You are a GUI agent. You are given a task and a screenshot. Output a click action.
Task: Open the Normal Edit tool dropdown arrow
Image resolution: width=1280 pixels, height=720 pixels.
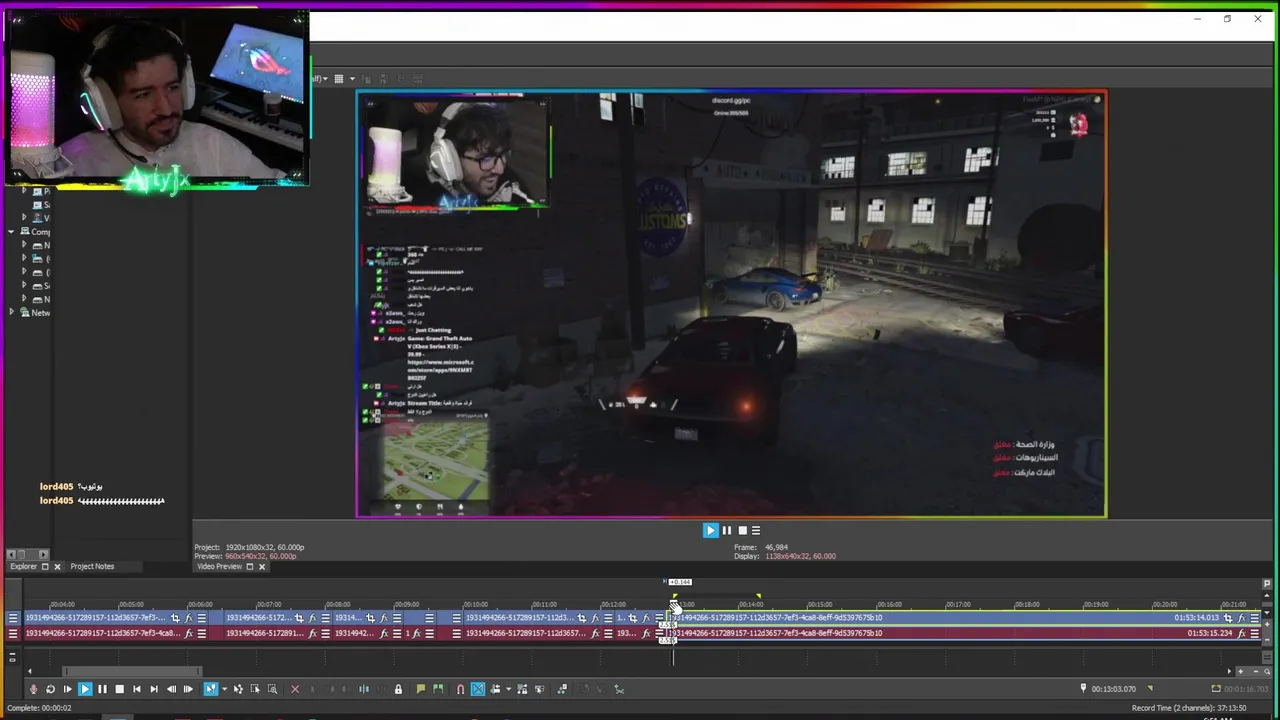(224, 689)
